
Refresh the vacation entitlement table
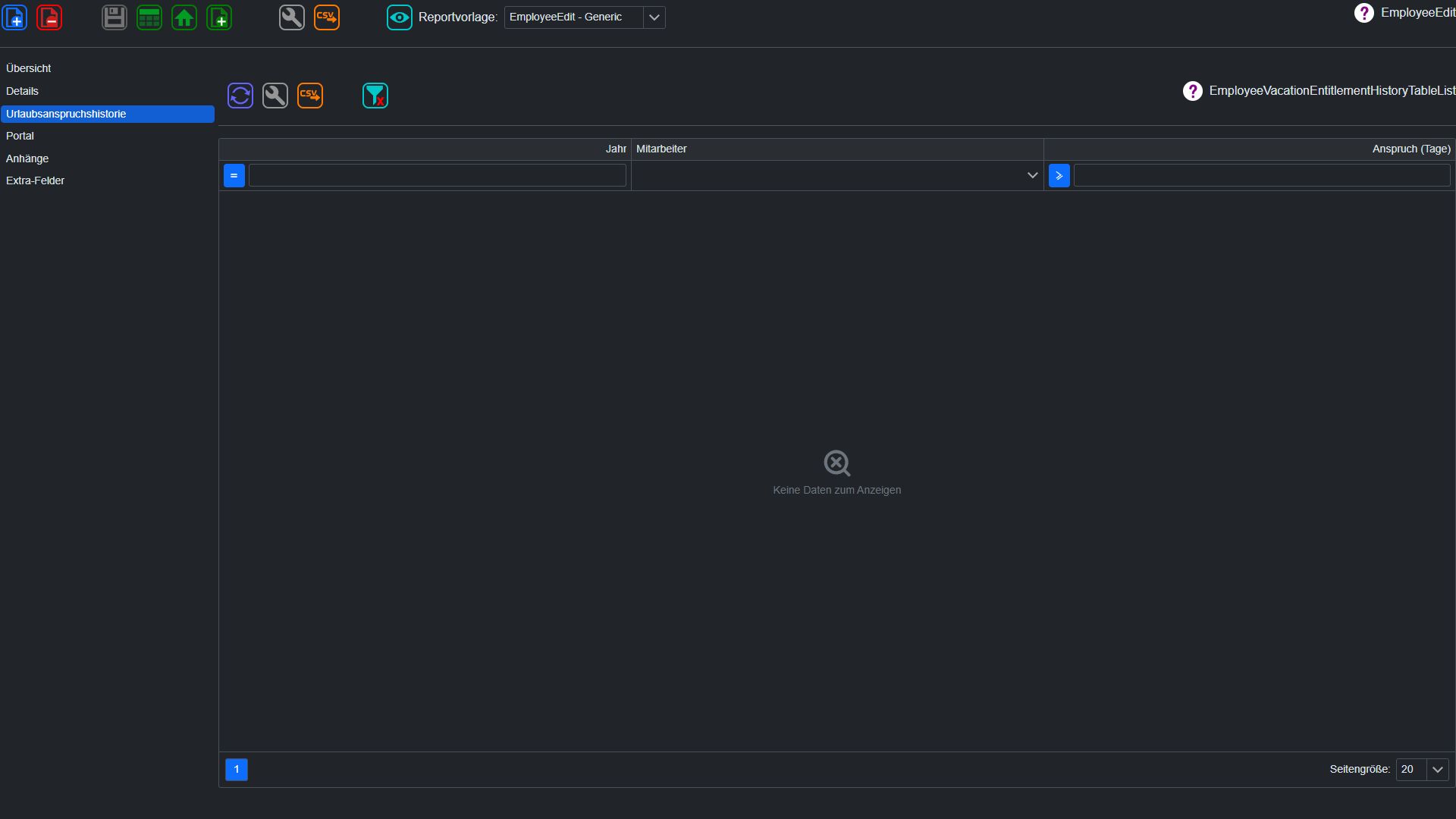pyautogui.click(x=240, y=96)
